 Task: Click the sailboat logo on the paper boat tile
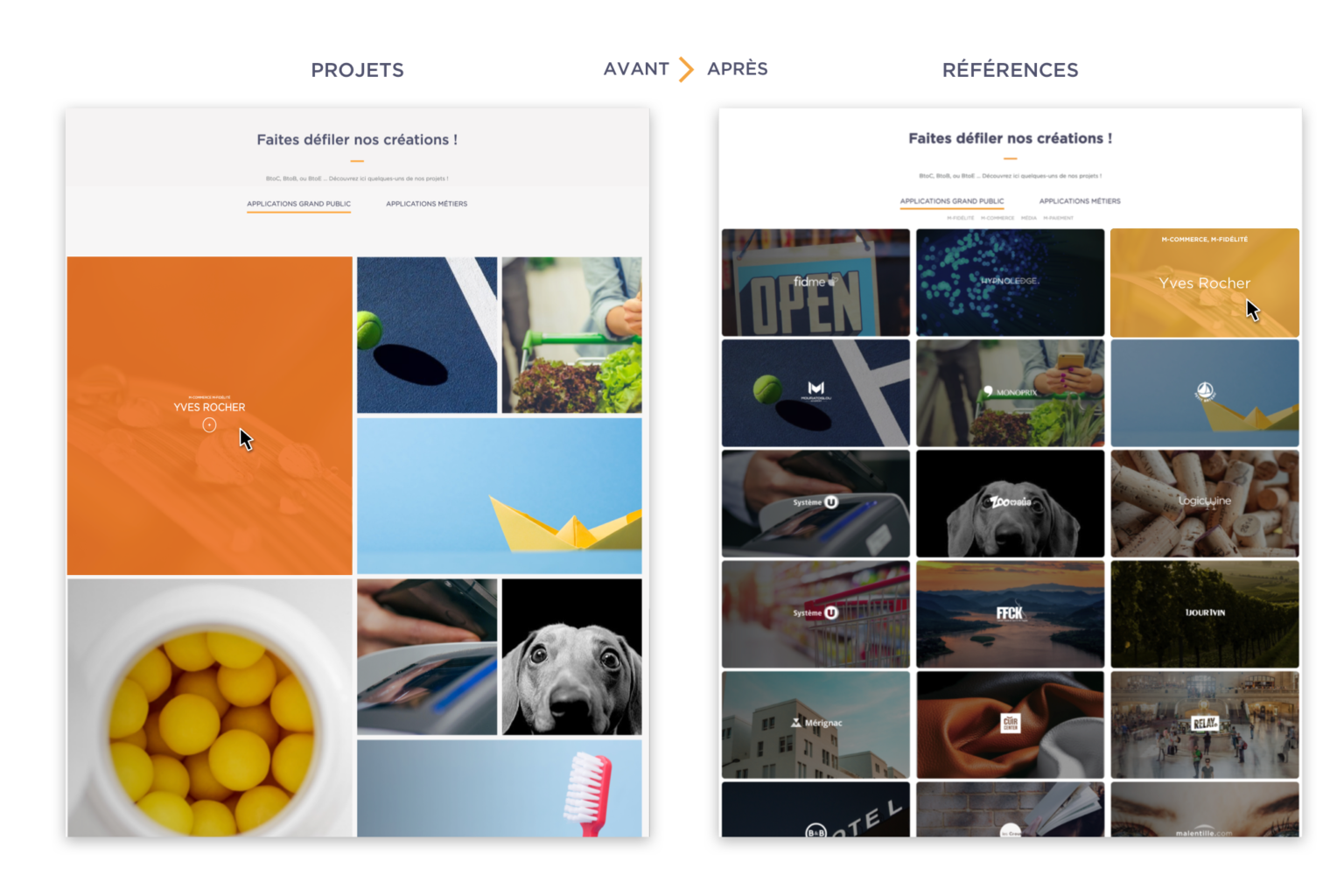tap(1205, 391)
